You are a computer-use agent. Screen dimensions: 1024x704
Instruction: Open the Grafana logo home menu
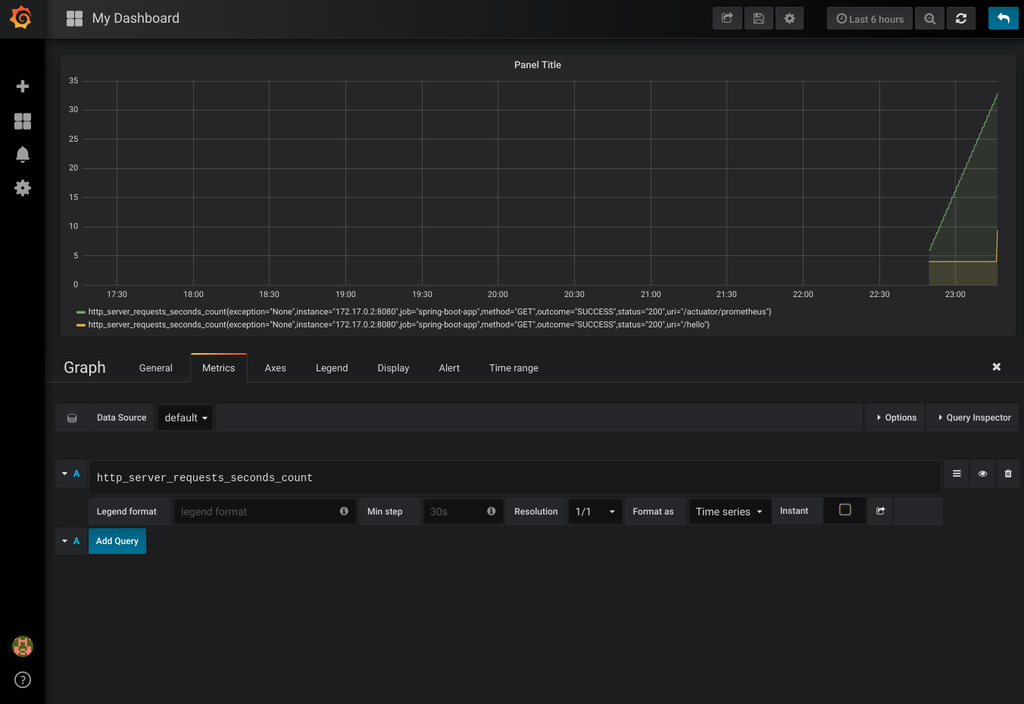click(x=21, y=18)
